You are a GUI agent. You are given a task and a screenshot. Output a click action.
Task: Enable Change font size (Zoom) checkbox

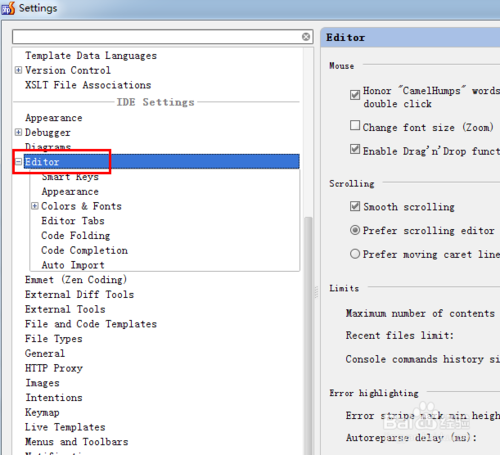pyautogui.click(x=355, y=125)
